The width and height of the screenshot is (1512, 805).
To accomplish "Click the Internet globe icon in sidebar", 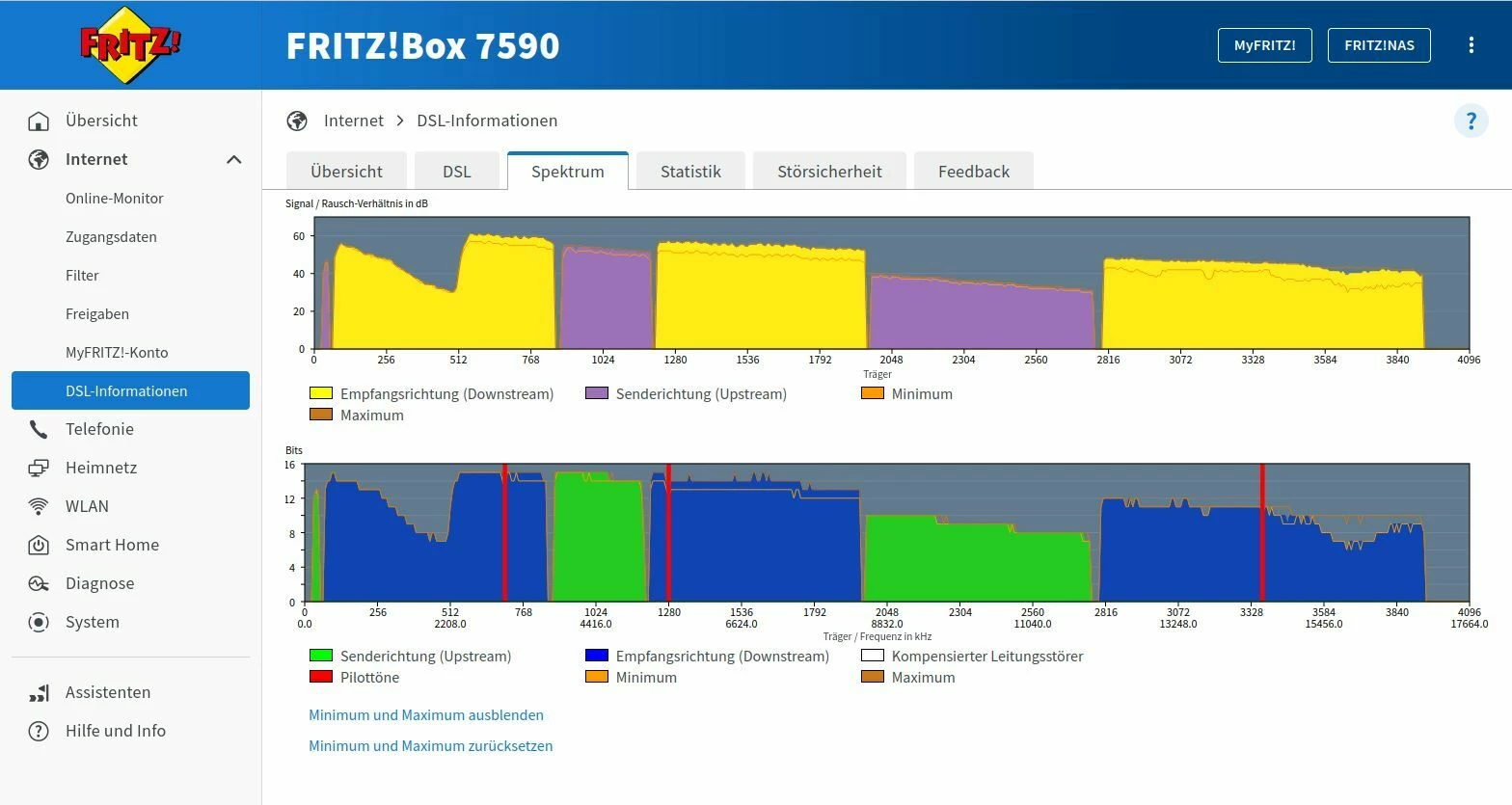I will tap(39, 159).
